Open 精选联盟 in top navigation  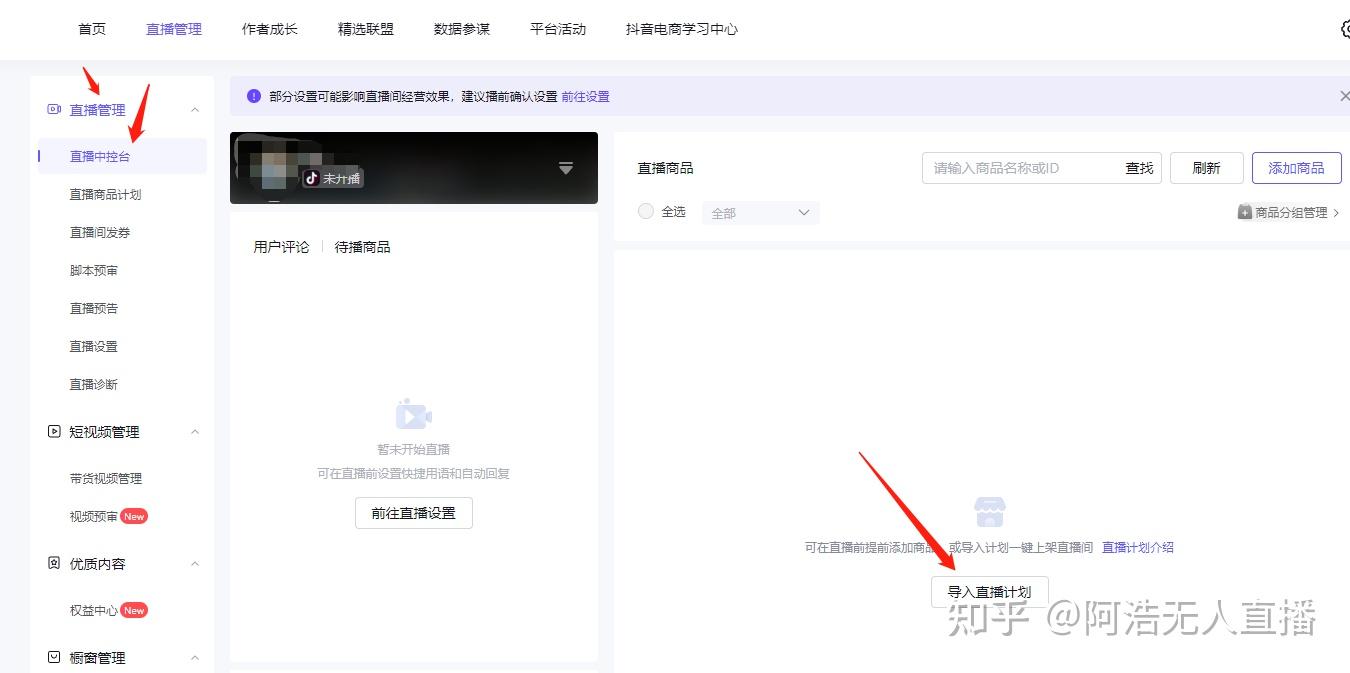[x=366, y=29]
